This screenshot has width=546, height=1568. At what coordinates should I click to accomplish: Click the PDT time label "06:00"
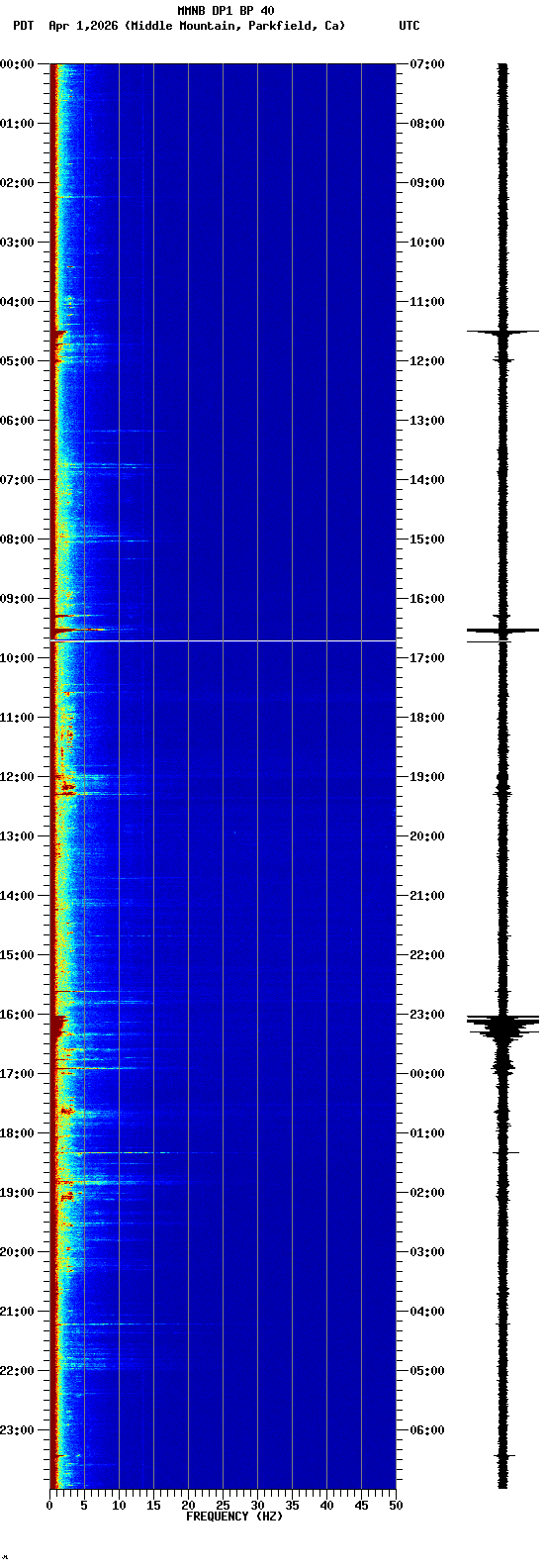[16, 421]
